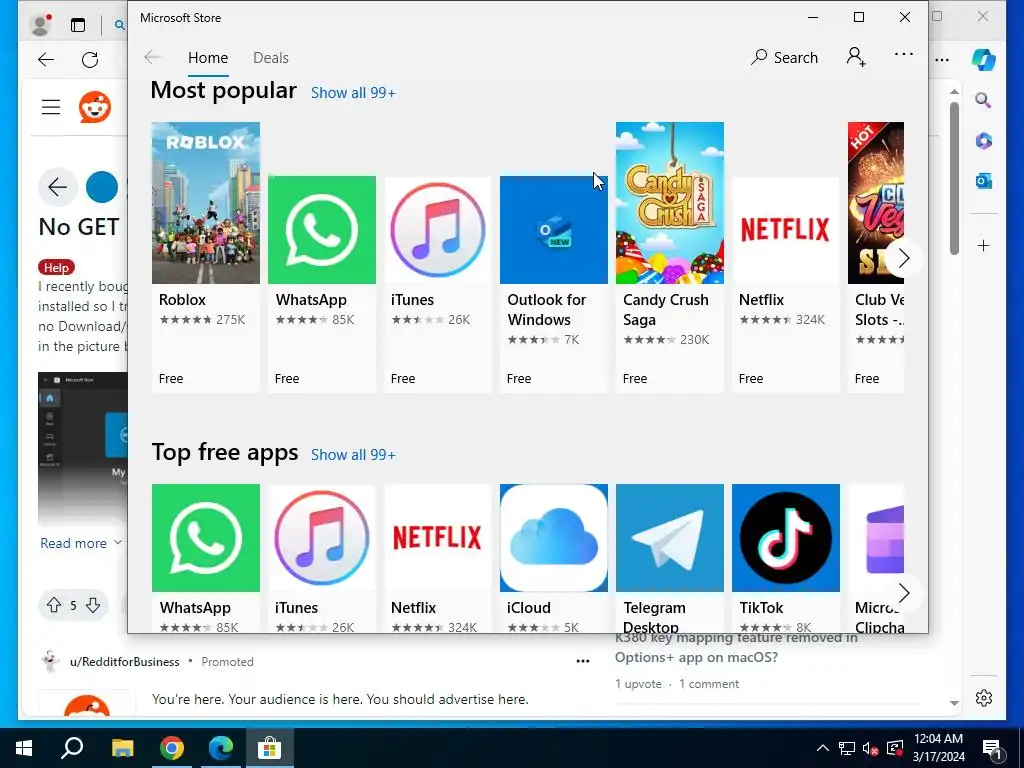This screenshot has height=768, width=1024.
Task: Open Edge sidebar settings gear
Action: pos(984,698)
